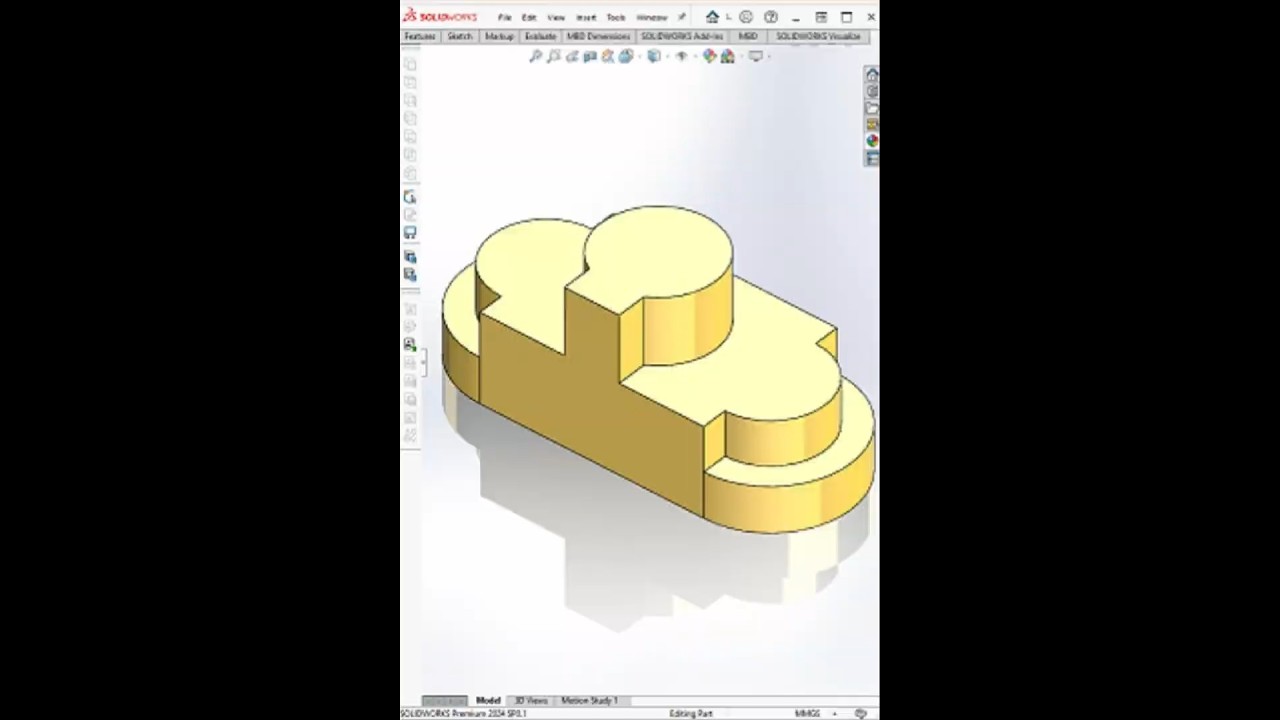Image resolution: width=1280 pixels, height=720 pixels.
Task: Expand the View Orientation dropdown arrow
Action: 639,57
